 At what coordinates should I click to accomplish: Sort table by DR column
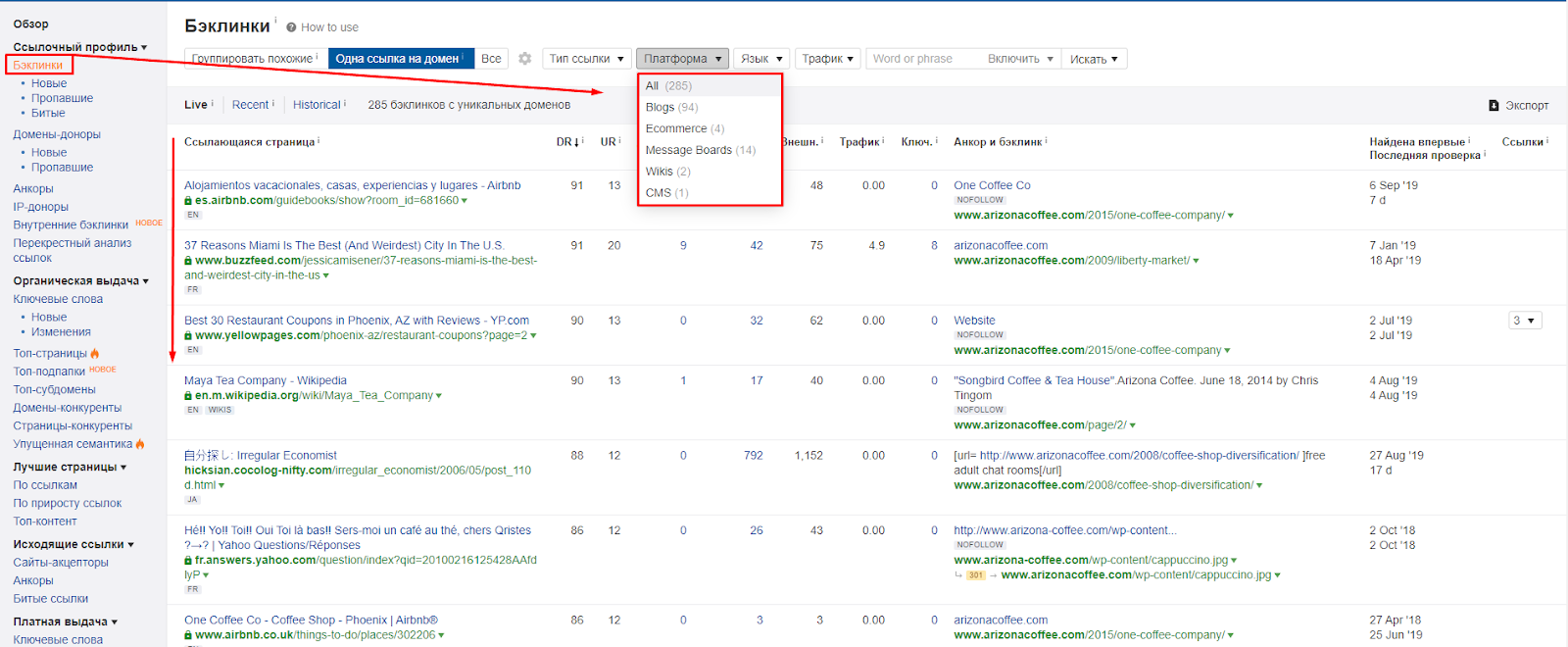[566, 142]
